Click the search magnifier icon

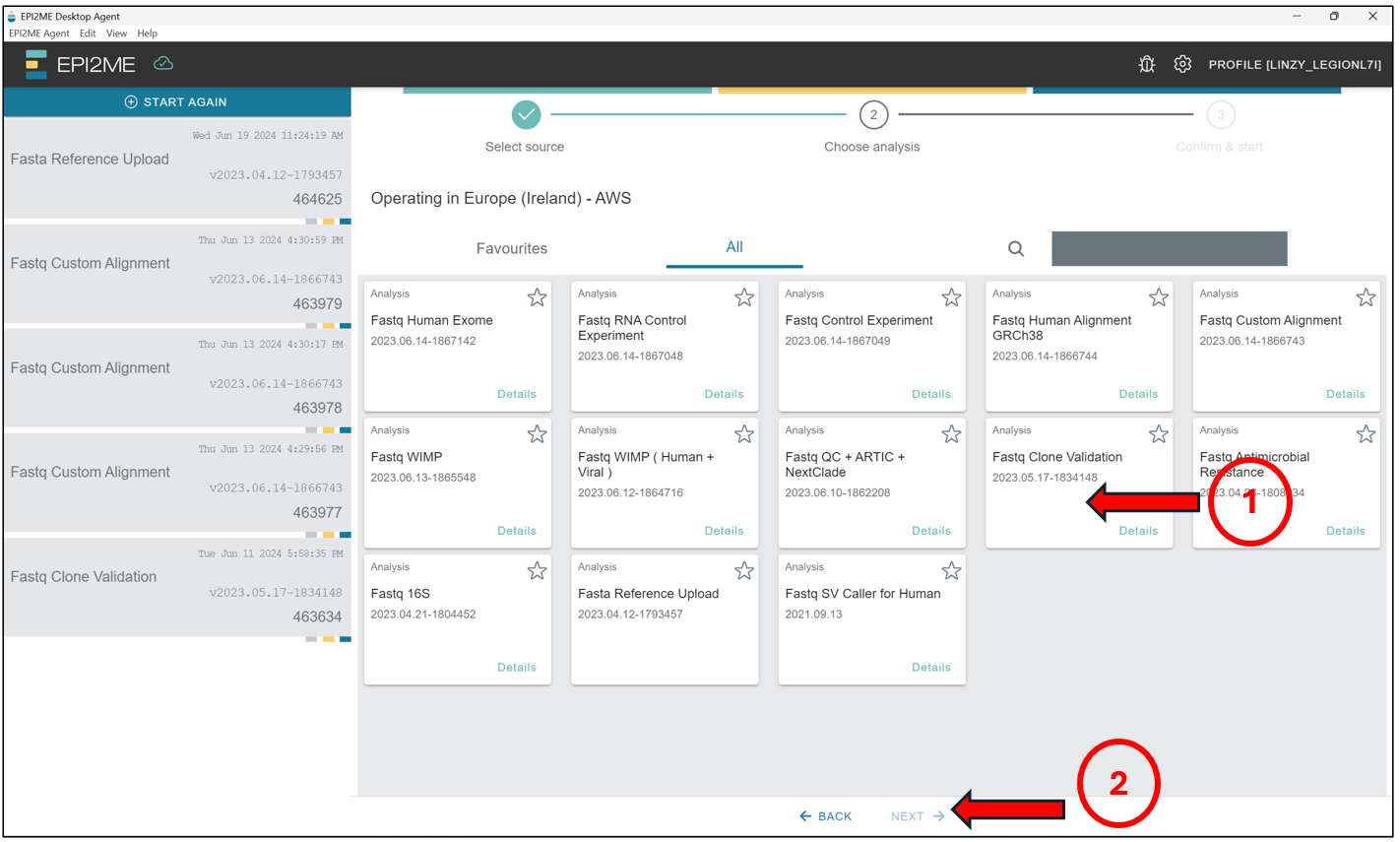(x=1016, y=249)
